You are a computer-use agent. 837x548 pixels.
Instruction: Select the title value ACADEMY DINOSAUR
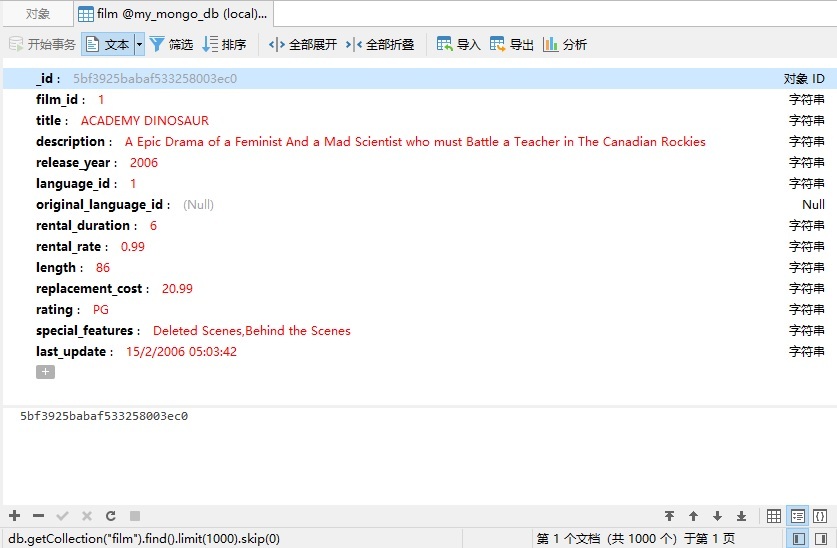click(x=145, y=121)
